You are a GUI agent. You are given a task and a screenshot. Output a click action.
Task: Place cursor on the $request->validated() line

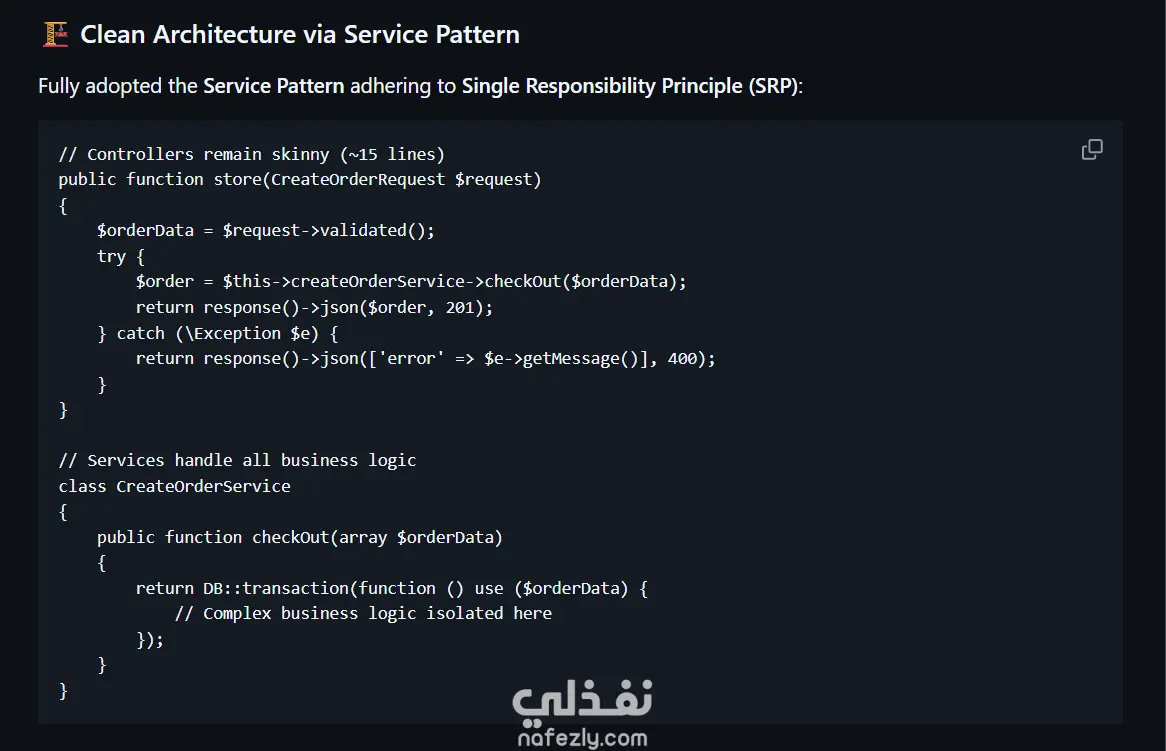265,231
